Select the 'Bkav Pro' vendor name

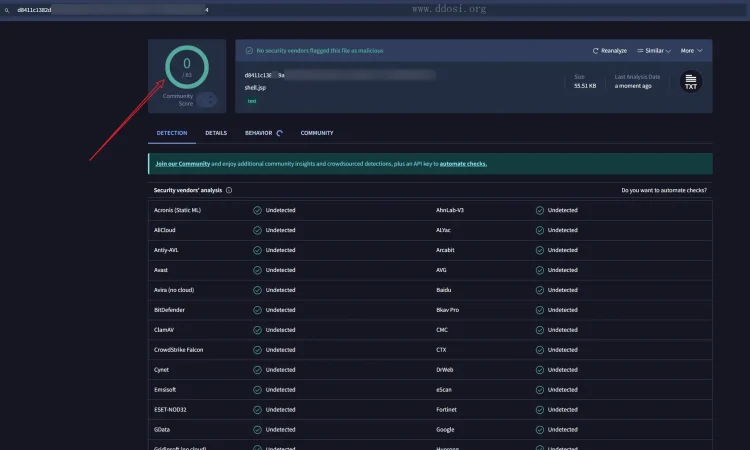click(447, 310)
